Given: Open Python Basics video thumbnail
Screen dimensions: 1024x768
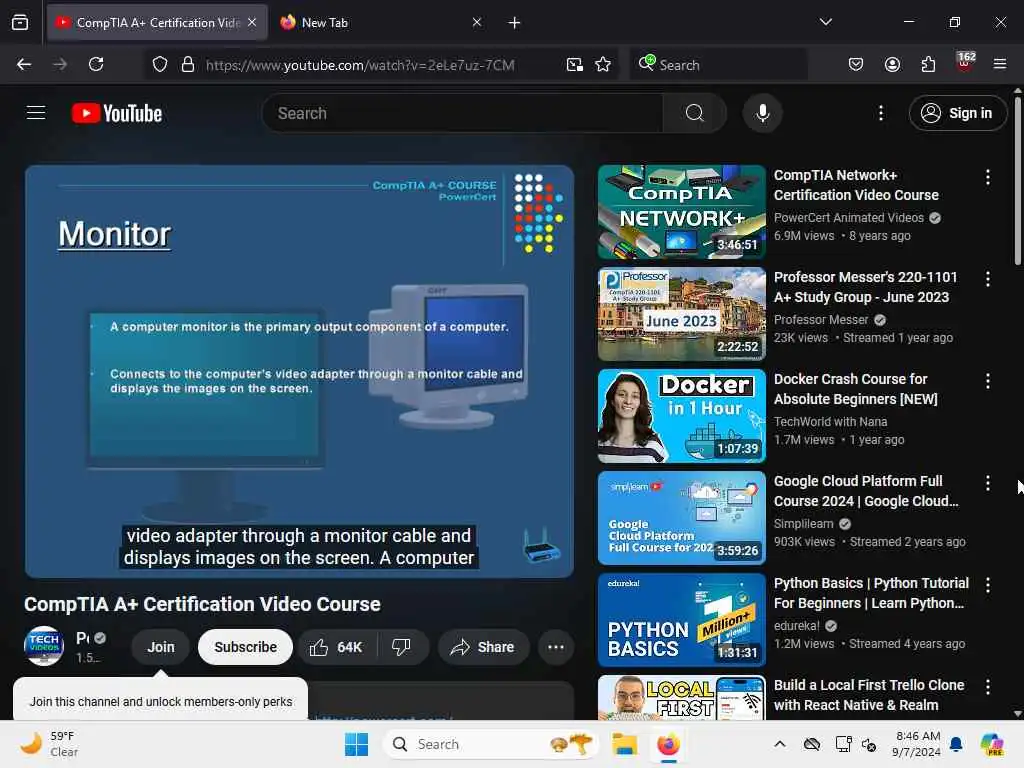Looking at the screenshot, I should pos(682,620).
